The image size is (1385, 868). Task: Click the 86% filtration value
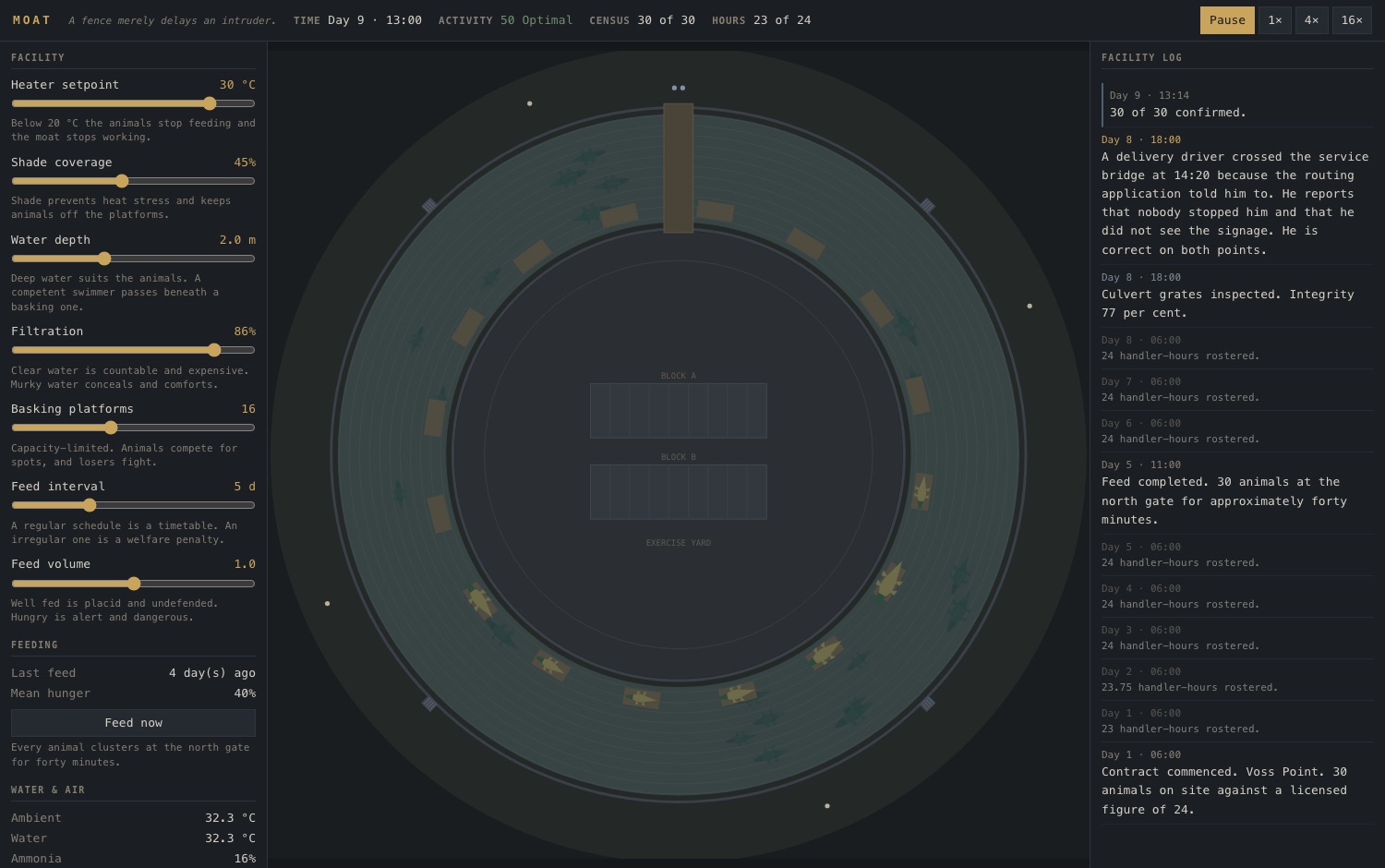tap(245, 332)
